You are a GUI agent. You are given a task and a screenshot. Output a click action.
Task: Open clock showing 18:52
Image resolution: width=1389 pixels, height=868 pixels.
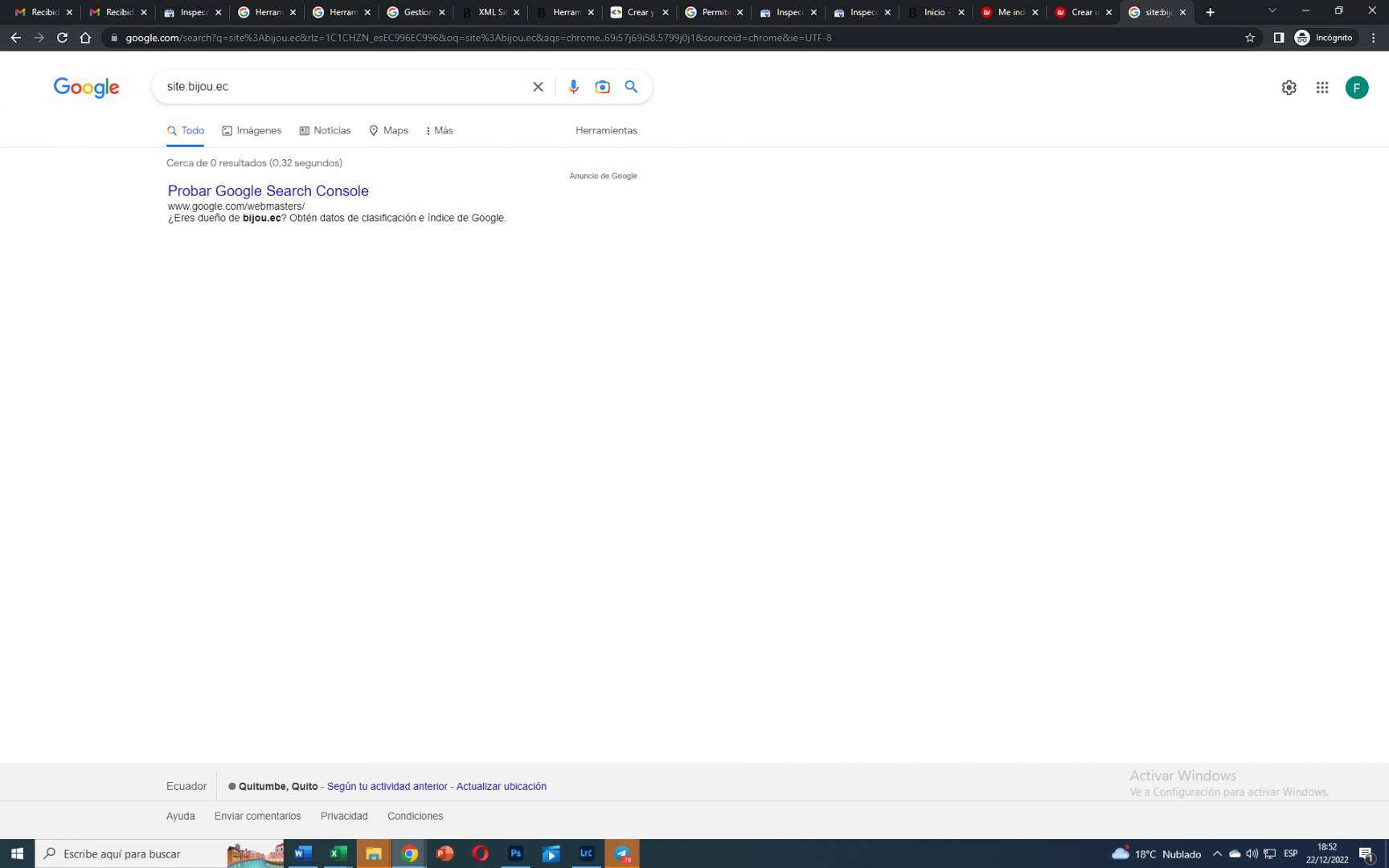tap(1327, 854)
